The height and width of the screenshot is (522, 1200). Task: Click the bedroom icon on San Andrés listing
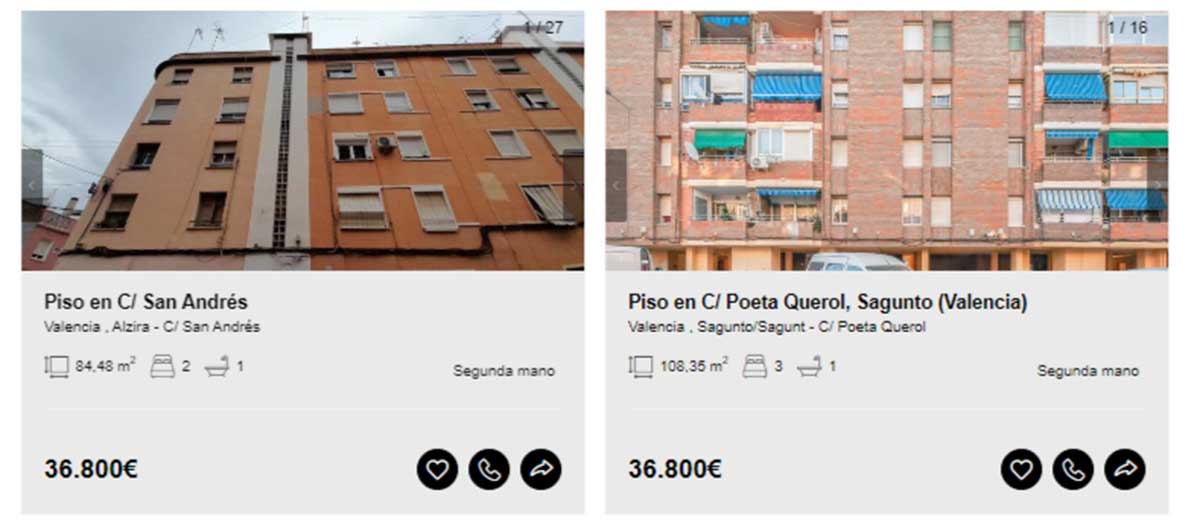coord(162,367)
